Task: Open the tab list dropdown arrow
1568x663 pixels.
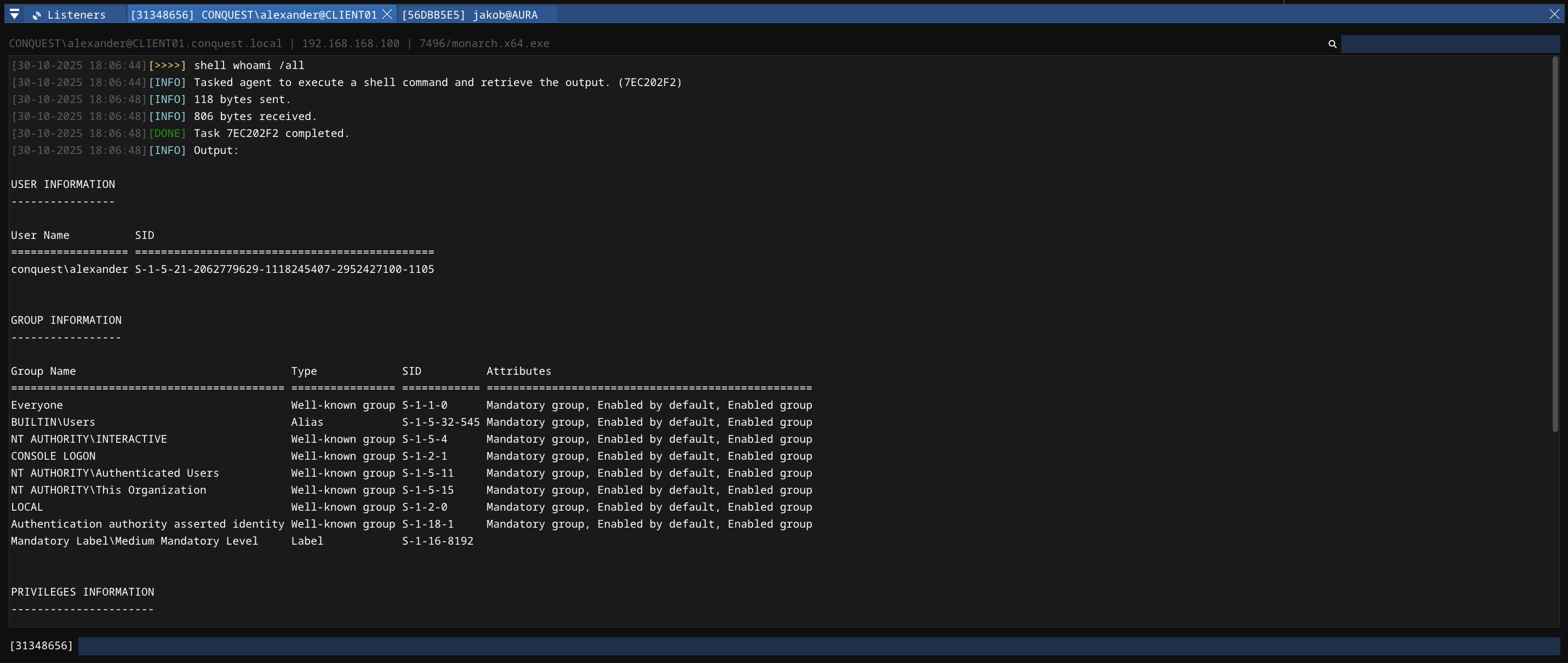Action: 14,14
